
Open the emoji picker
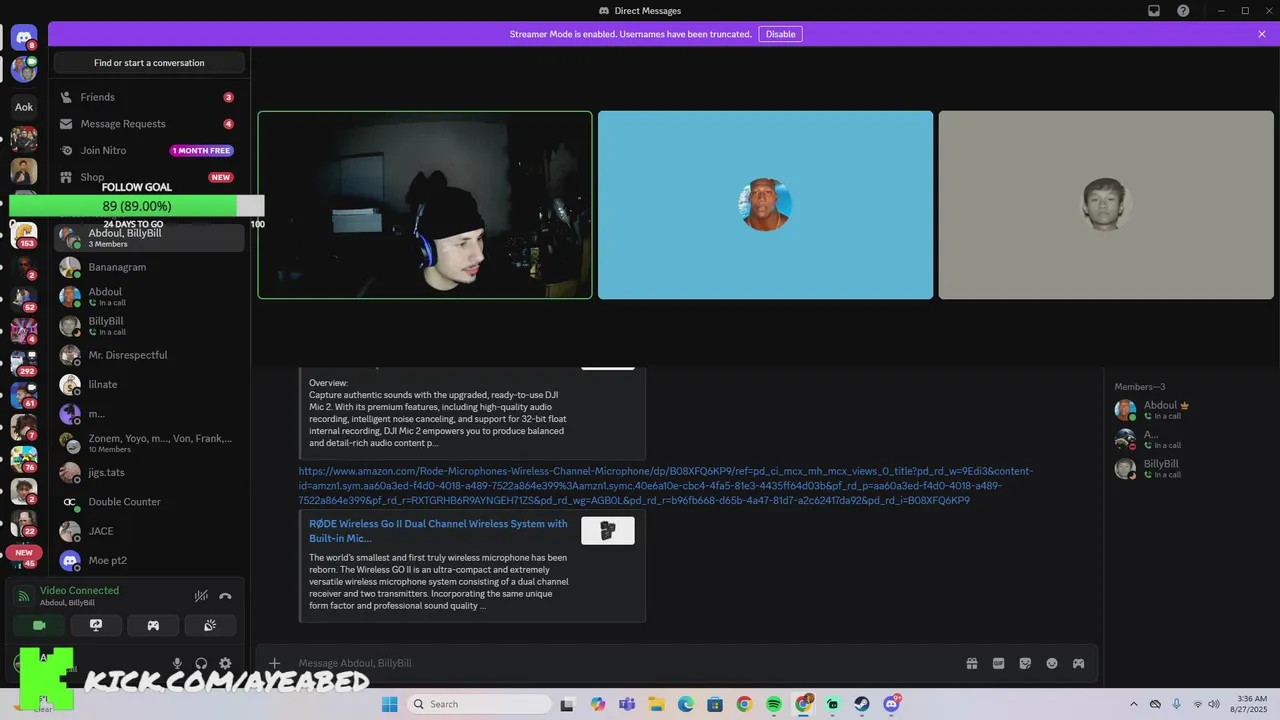1052,663
